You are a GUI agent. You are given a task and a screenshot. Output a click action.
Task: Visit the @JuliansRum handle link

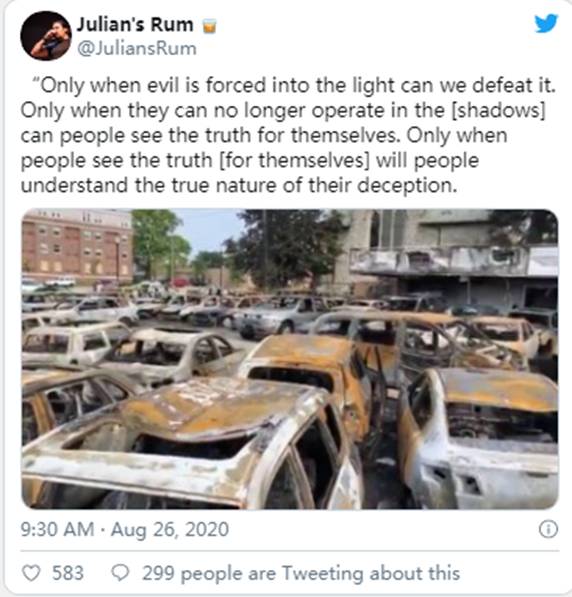pyautogui.click(x=137, y=49)
